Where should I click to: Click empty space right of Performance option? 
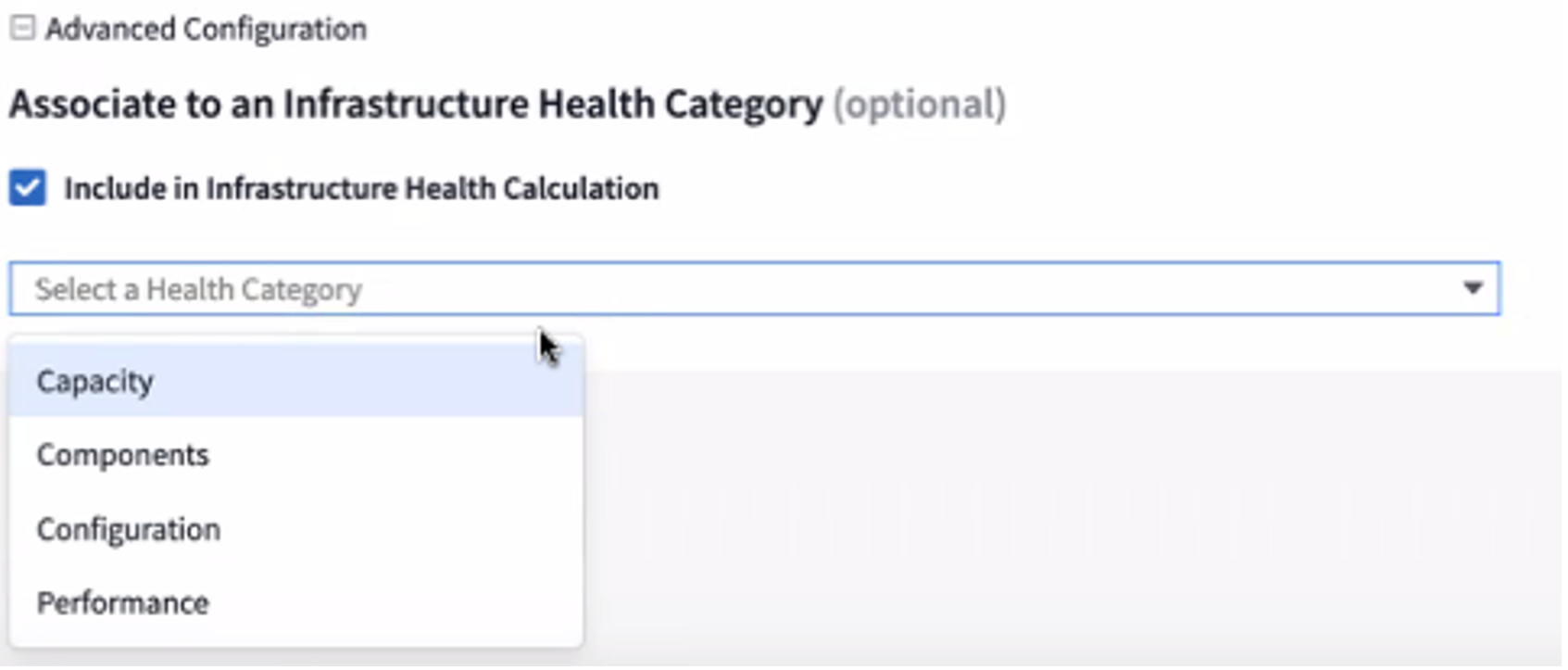pos(398,603)
